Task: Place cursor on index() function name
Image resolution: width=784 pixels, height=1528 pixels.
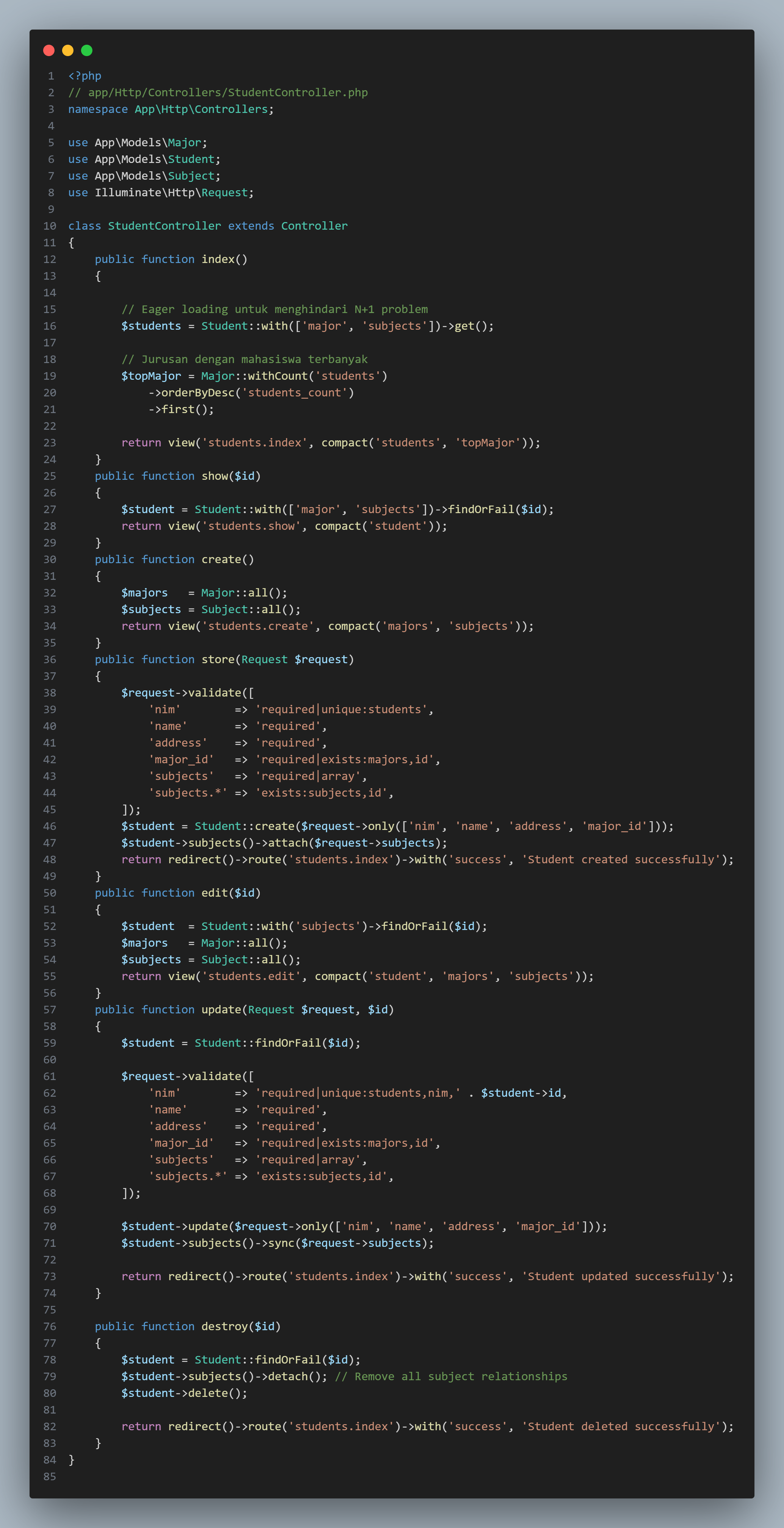Action: 218,259
